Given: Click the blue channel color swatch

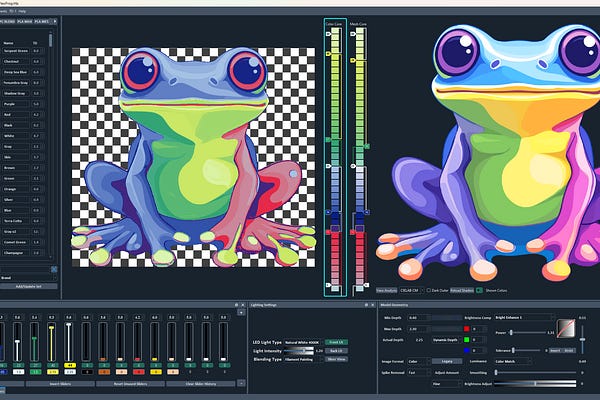Looking at the screenshot, I should 466,350.
